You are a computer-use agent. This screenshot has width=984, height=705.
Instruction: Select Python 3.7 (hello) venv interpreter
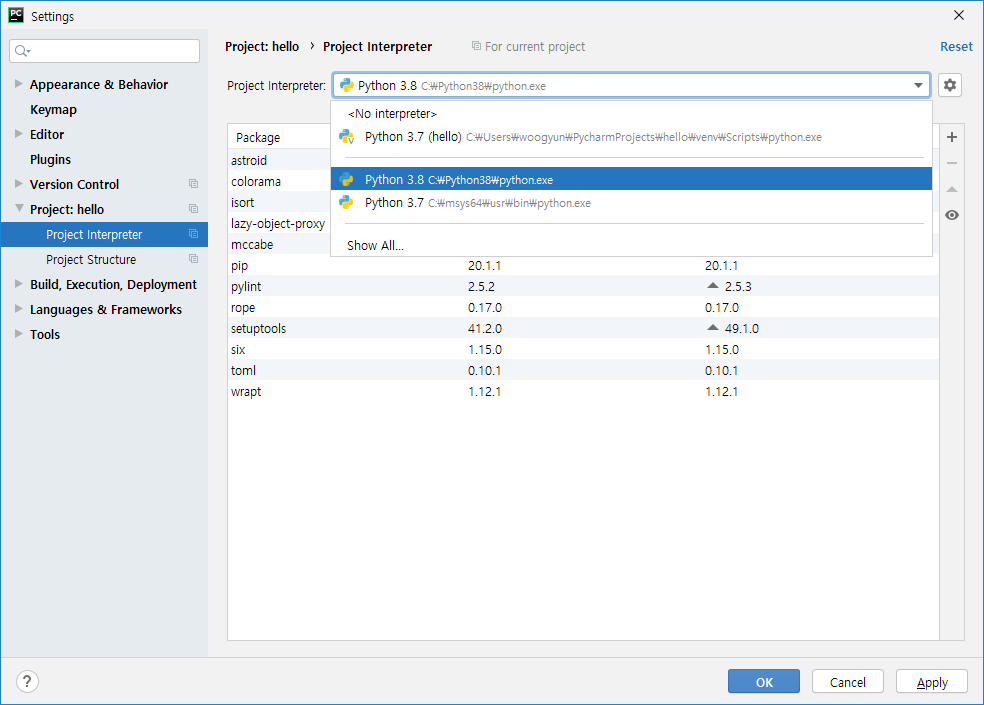(x=631, y=137)
